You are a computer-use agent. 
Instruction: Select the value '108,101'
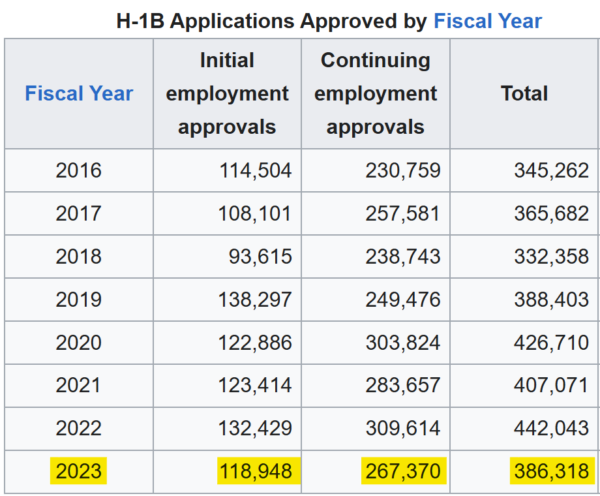255,213
